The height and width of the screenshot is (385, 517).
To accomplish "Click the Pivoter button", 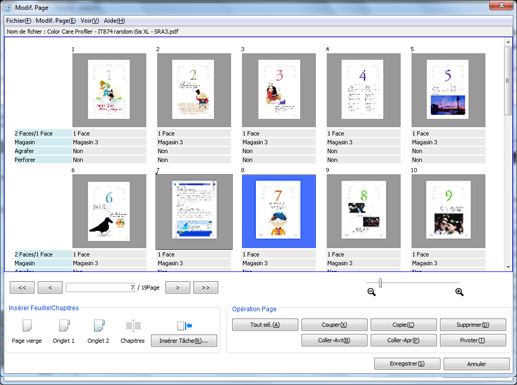I will pos(473,340).
